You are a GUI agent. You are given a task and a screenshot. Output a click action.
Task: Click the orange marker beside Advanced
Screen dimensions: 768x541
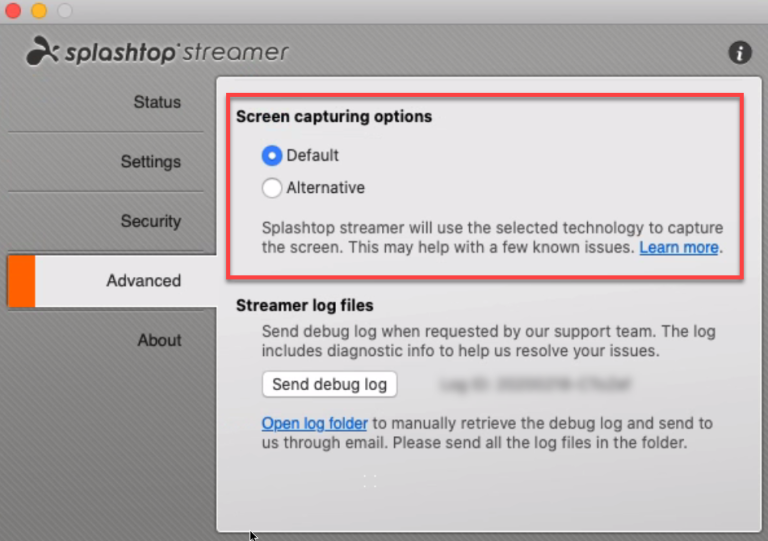click(21, 281)
